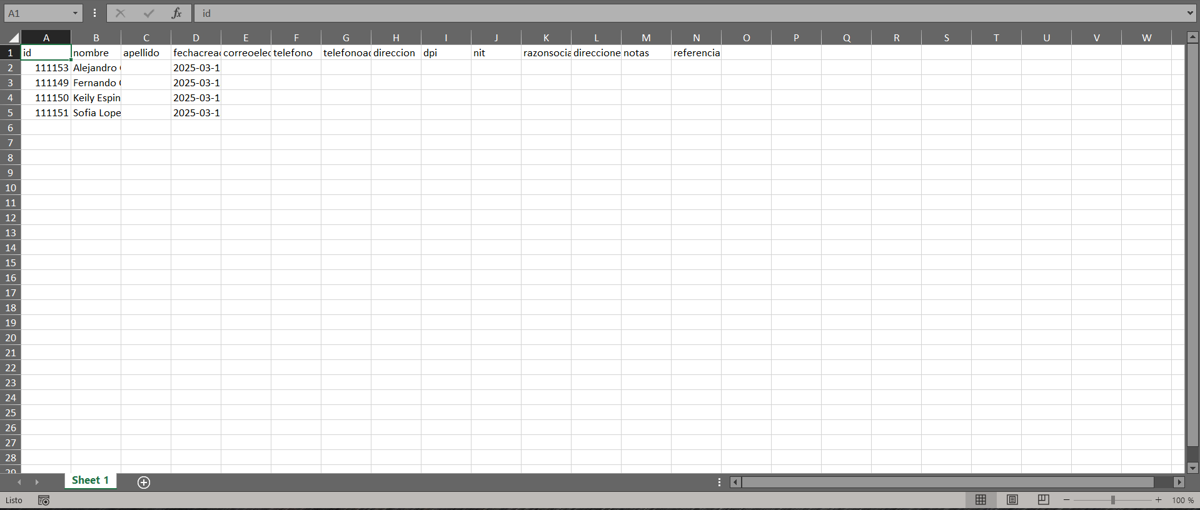Click the referencia header cell

[x=696, y=53]
